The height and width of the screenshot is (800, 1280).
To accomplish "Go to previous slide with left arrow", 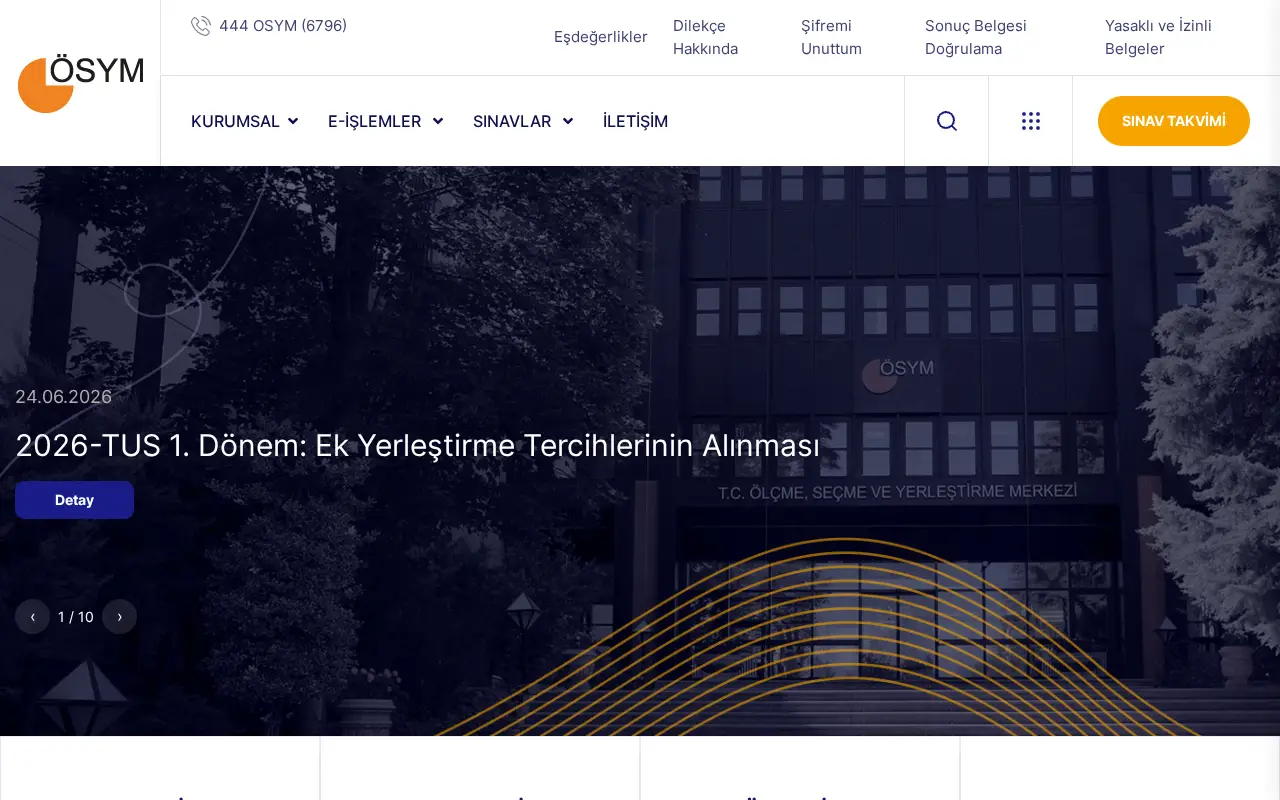I will coord(33,617).
